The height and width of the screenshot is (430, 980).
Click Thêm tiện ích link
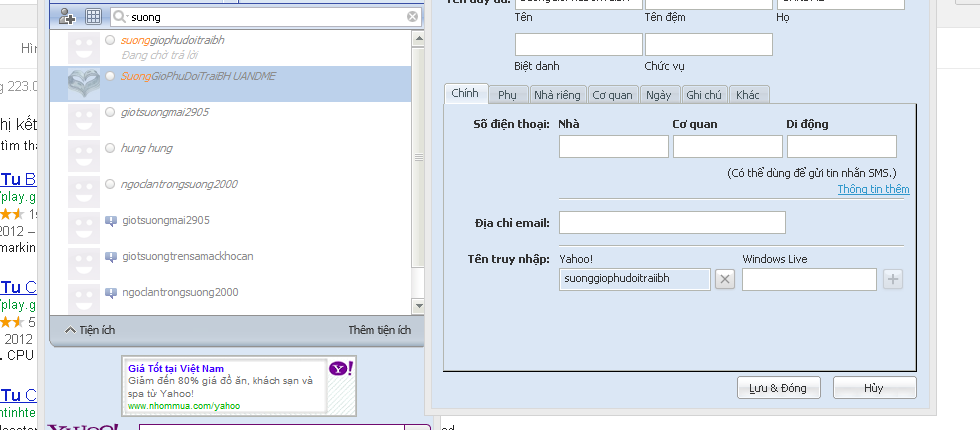[379, 330]
